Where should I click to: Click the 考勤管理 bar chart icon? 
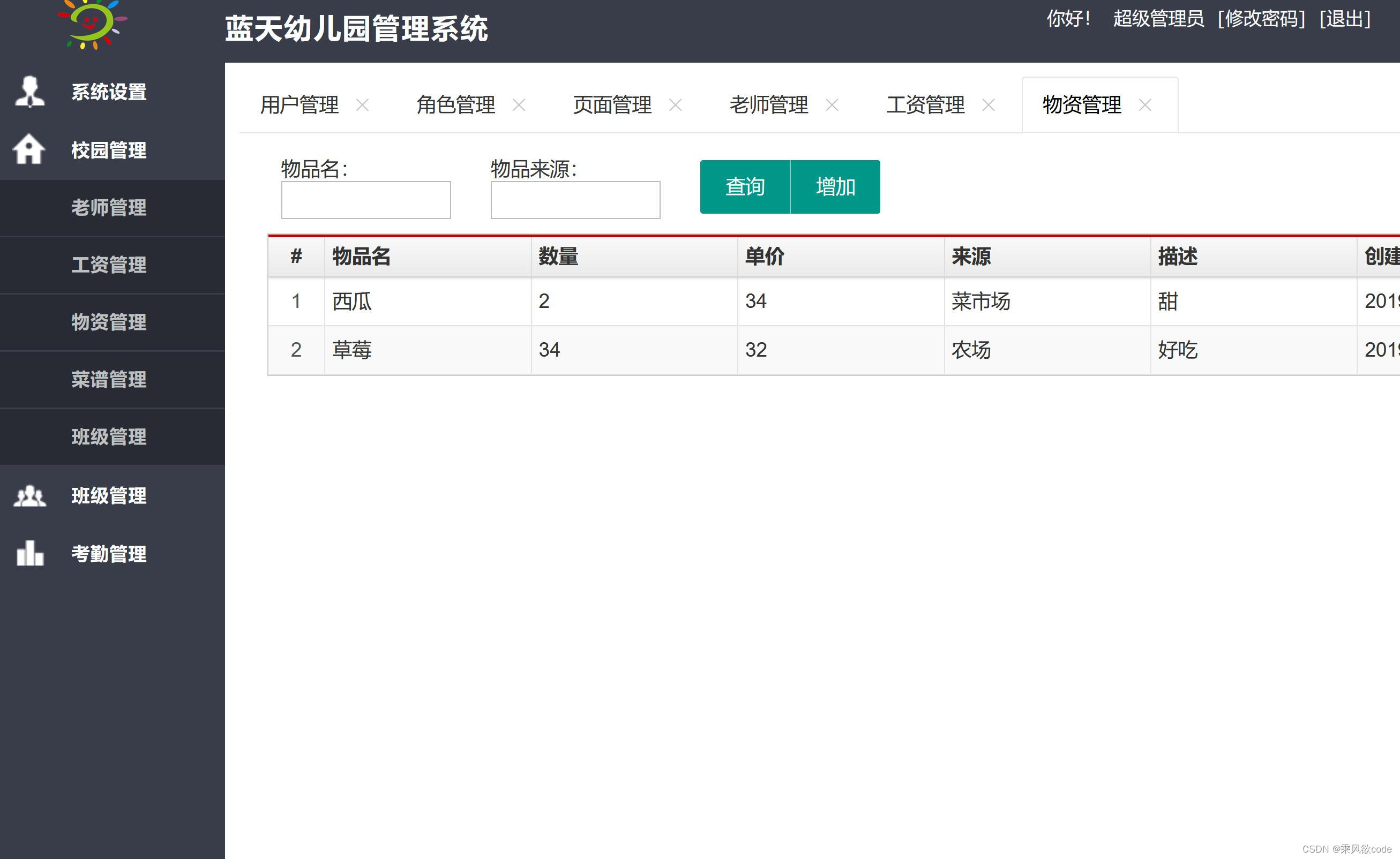tap(29, 553)
